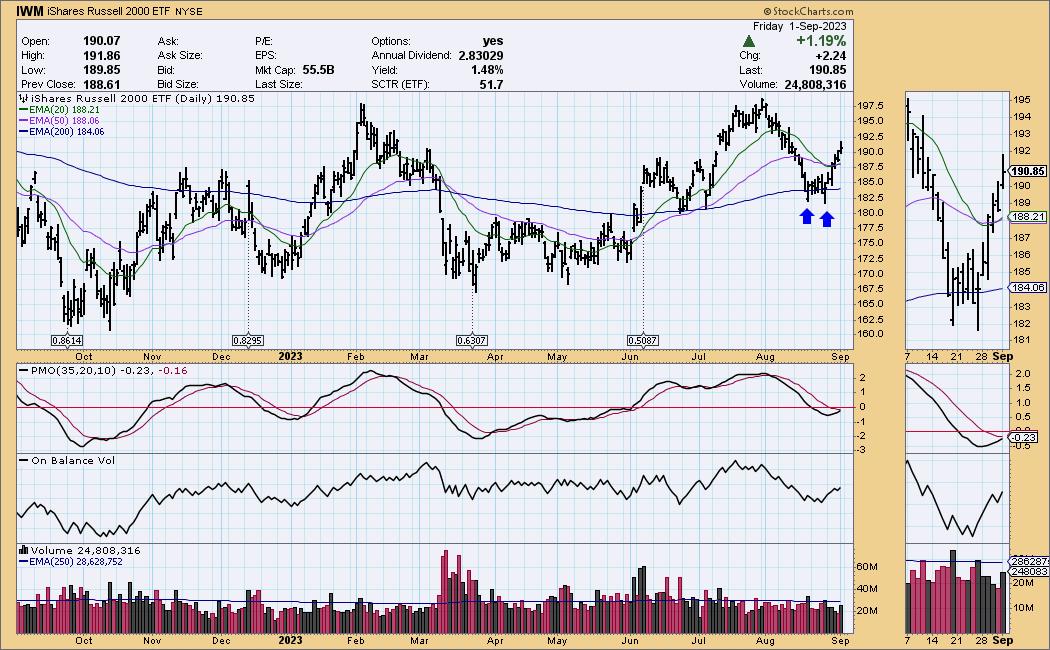Select the Low value 189.85
The width and height of the screenshot is (1050, 650).
coord(101,70)
